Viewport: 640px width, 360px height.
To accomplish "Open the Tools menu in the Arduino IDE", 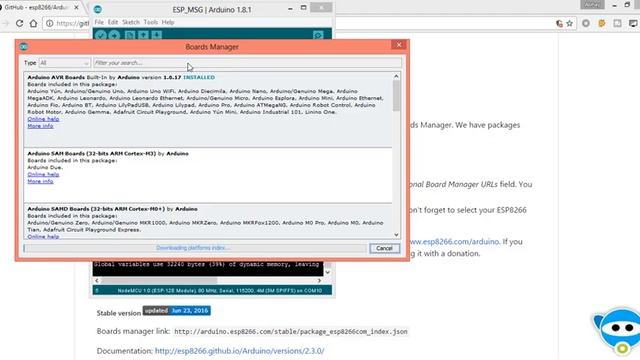I will tap(151, 22).
